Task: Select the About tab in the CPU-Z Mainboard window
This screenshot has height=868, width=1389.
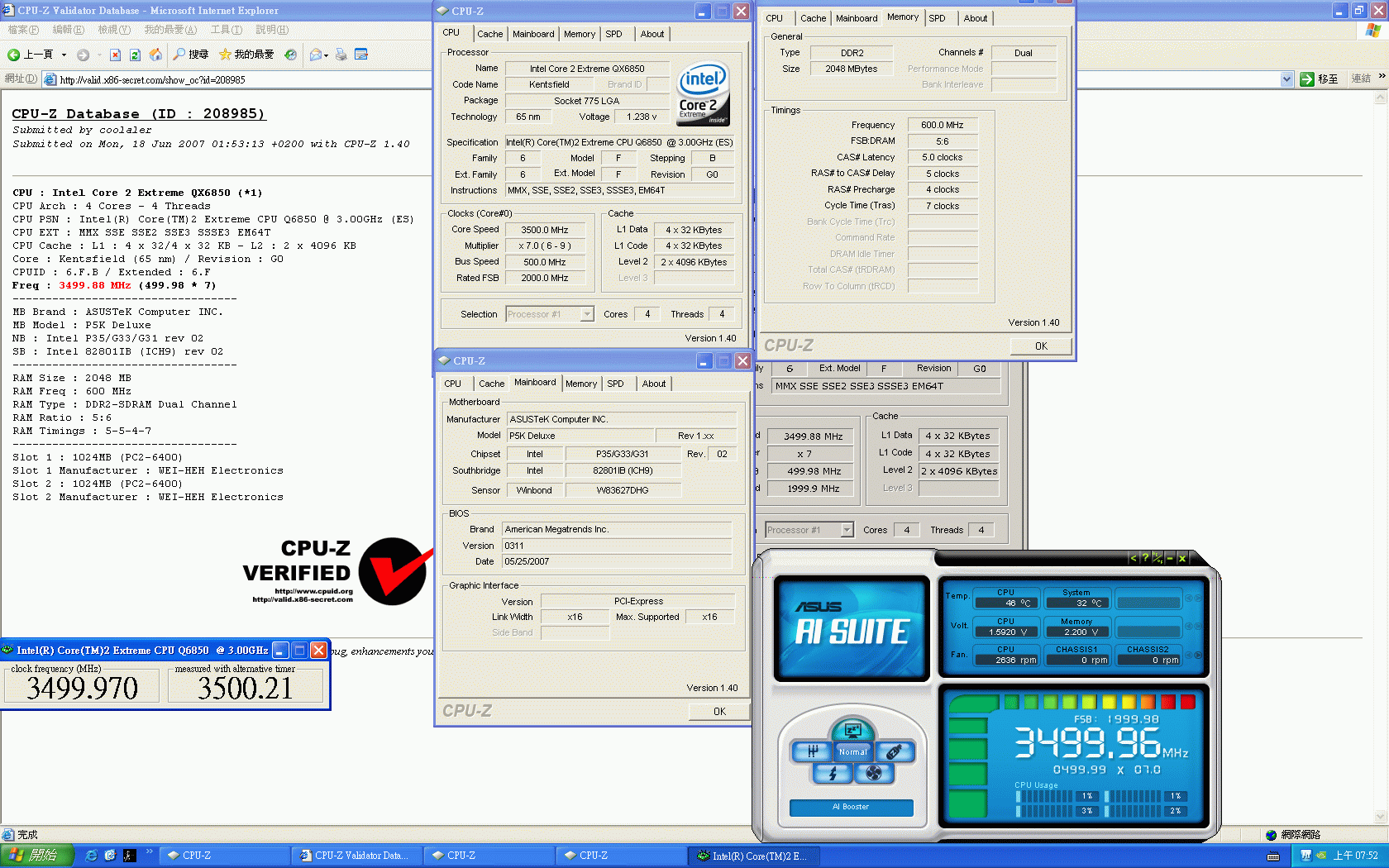Action: (654, 384)
